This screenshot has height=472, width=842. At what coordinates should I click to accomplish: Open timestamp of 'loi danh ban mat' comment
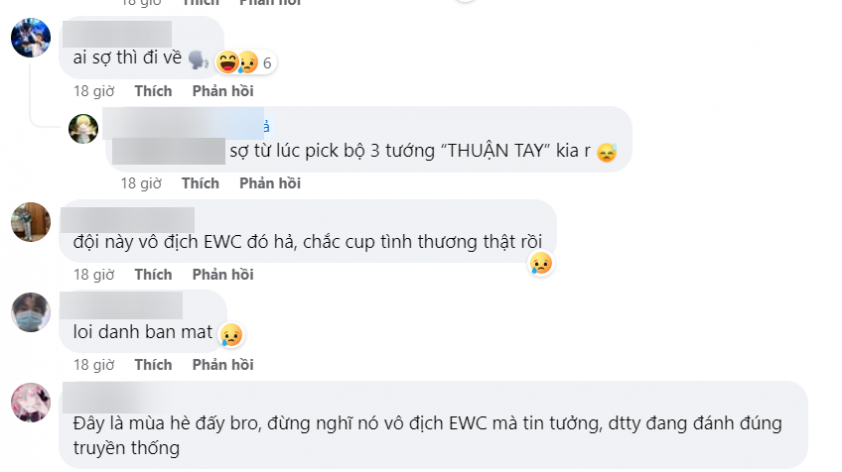(94, 365)
